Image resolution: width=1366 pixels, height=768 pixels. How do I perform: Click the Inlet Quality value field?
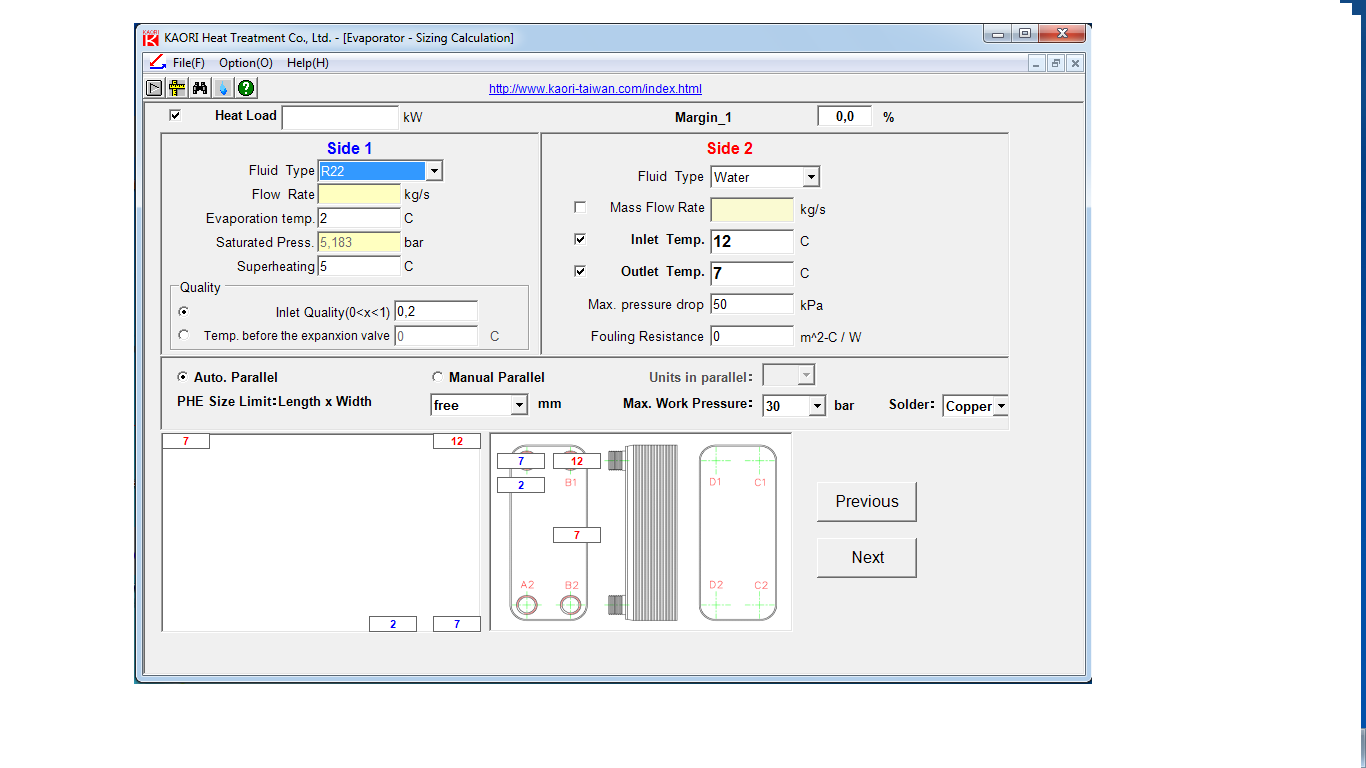coord(436,311)
